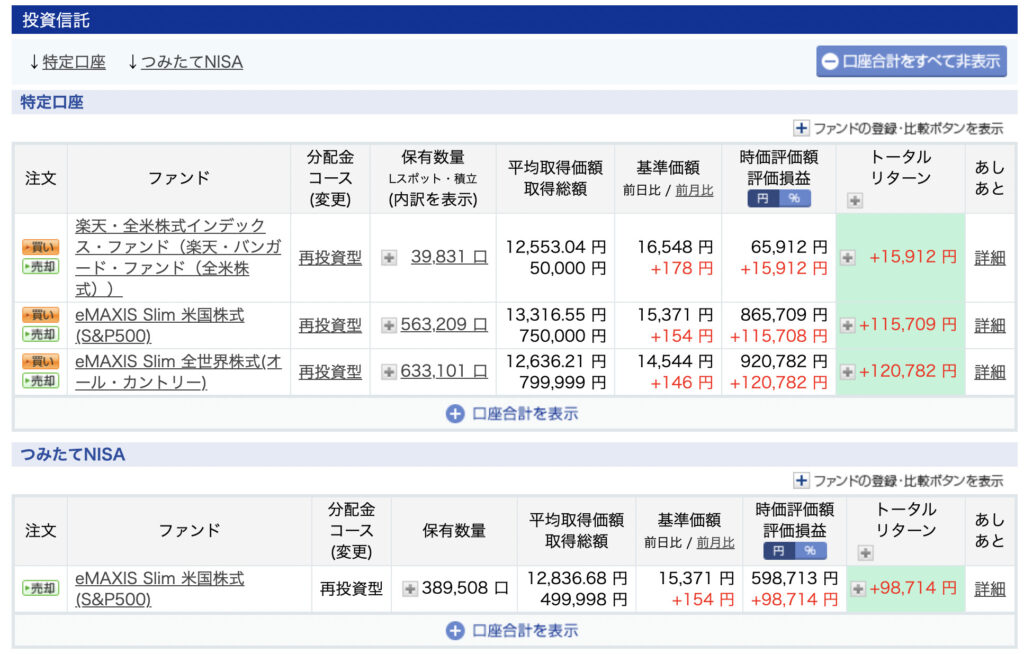
Task: Open 詳細 link in つみたてNISA row
Action: pos(989,589)
